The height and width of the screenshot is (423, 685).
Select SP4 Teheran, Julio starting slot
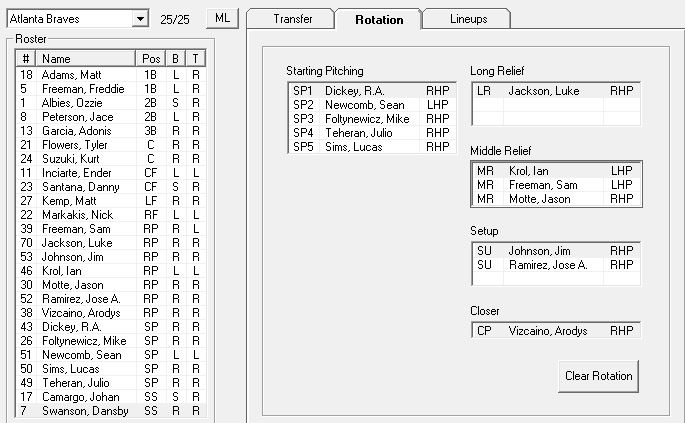pyautogui.click(x=372, y=132)
